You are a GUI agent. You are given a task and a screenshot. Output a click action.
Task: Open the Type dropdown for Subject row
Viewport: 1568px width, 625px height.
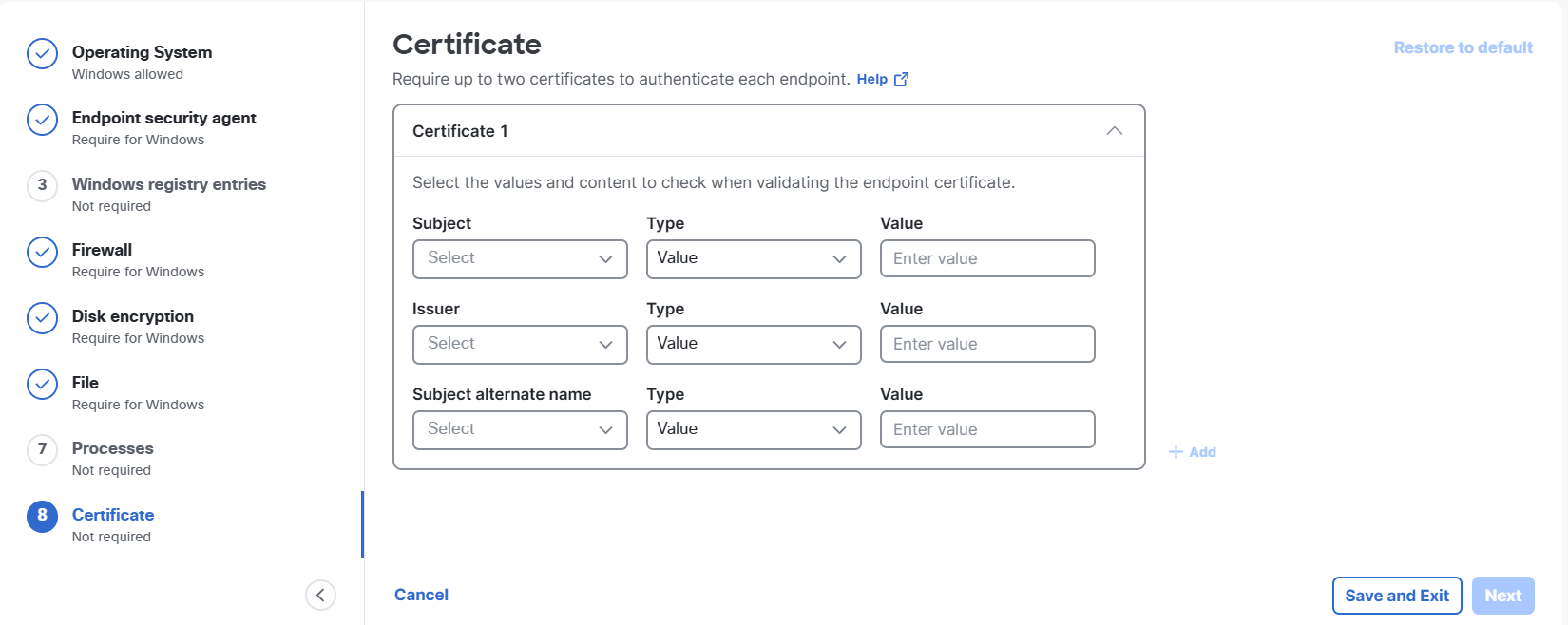tap(753, 259)
